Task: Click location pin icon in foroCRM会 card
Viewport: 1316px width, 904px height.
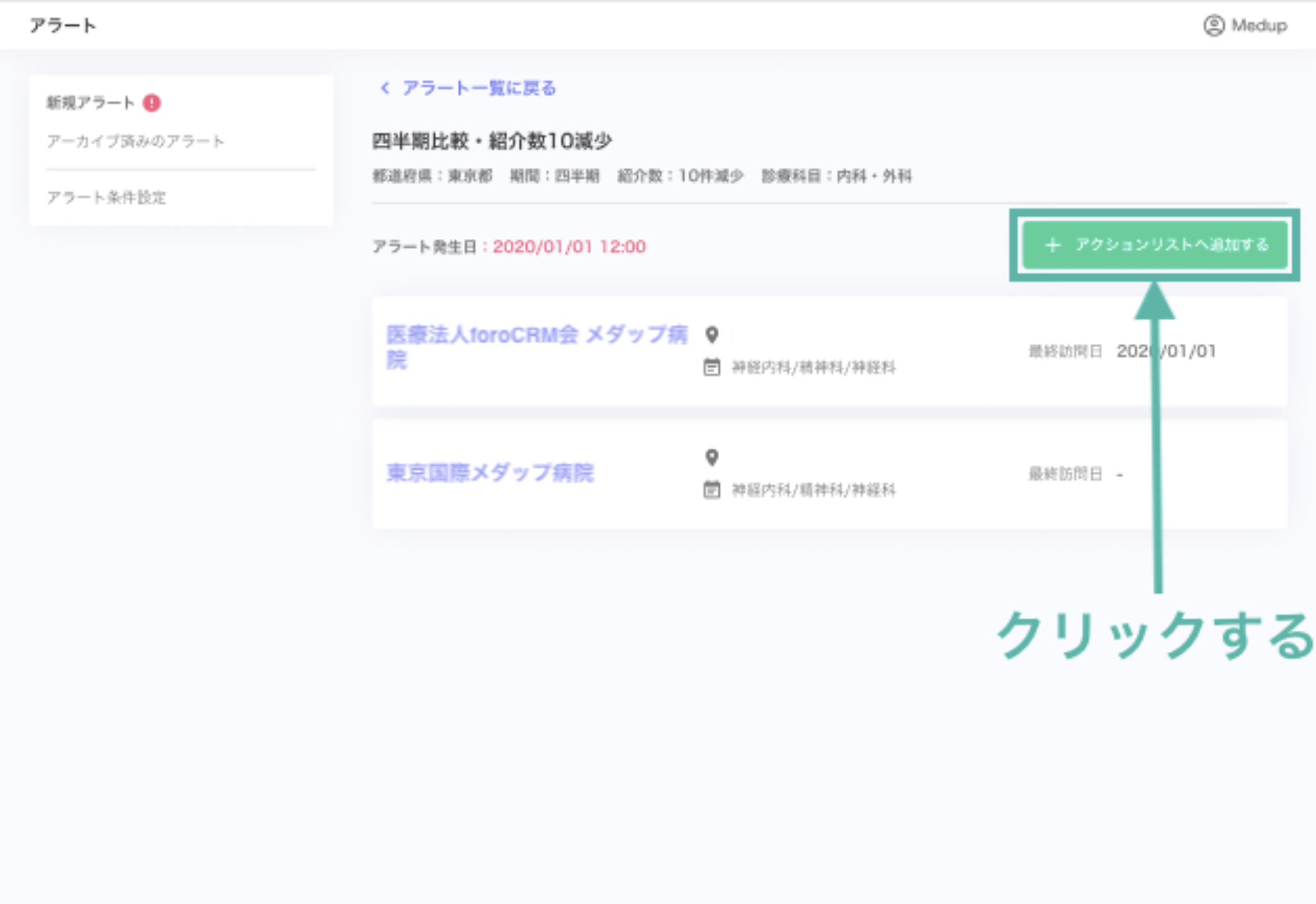Action: point(712,335)
